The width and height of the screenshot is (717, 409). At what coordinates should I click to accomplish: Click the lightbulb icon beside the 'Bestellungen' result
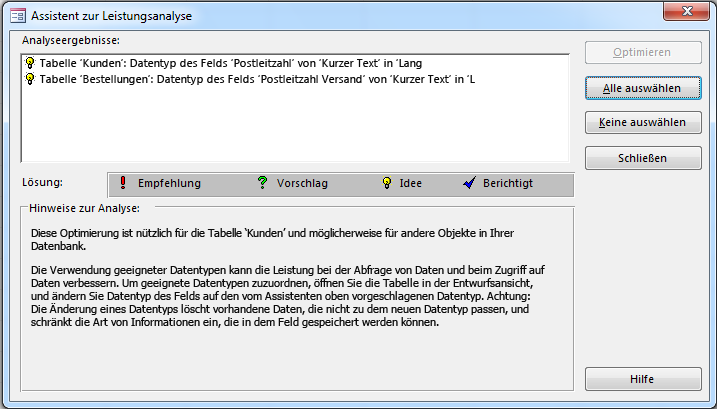point(29,79)
